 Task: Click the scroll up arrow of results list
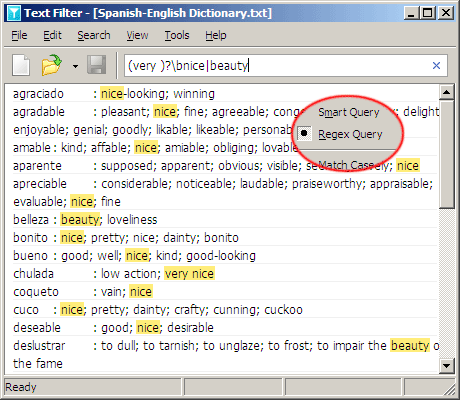coord(446,92)
